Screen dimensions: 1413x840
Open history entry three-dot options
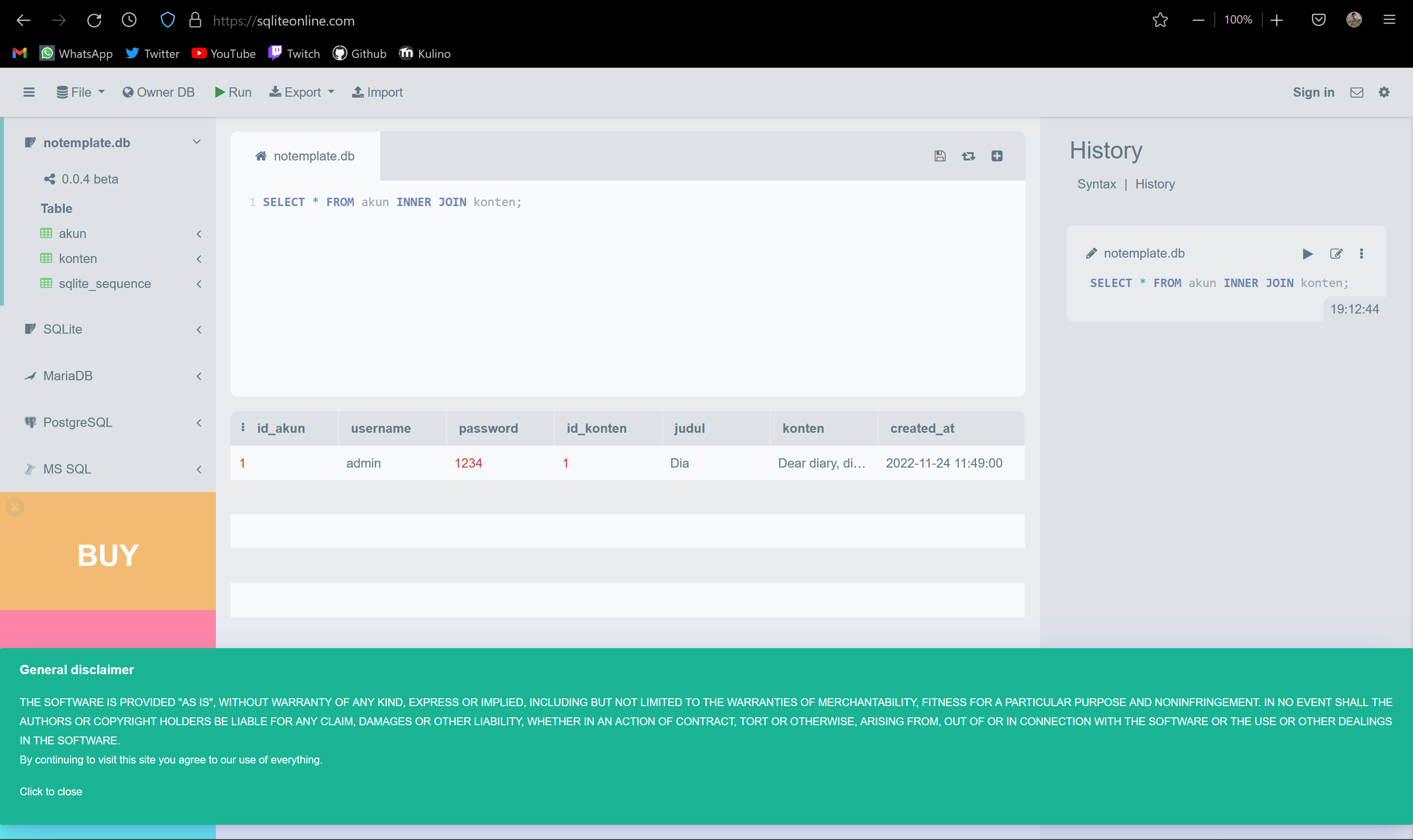[1361, 254]
